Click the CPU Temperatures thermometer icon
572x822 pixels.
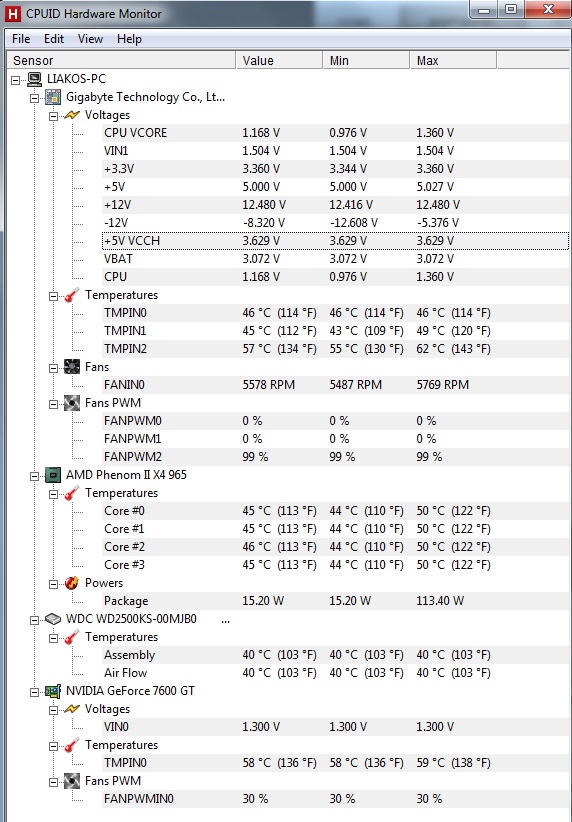pos(72,493)
